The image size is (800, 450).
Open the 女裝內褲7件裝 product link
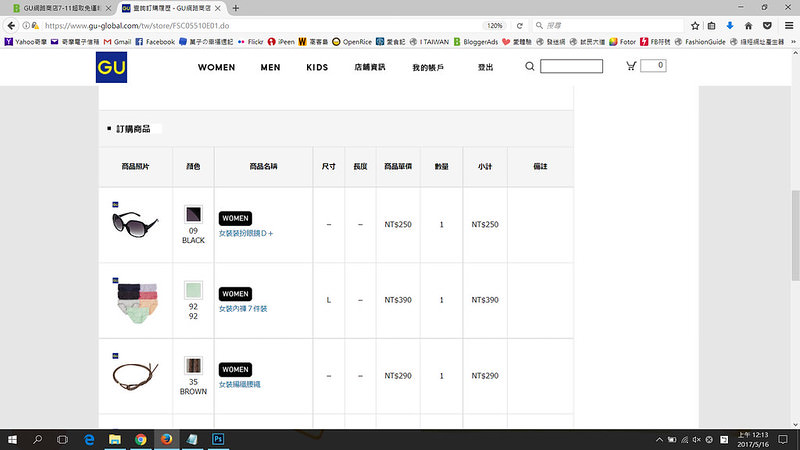pos(243,309)
